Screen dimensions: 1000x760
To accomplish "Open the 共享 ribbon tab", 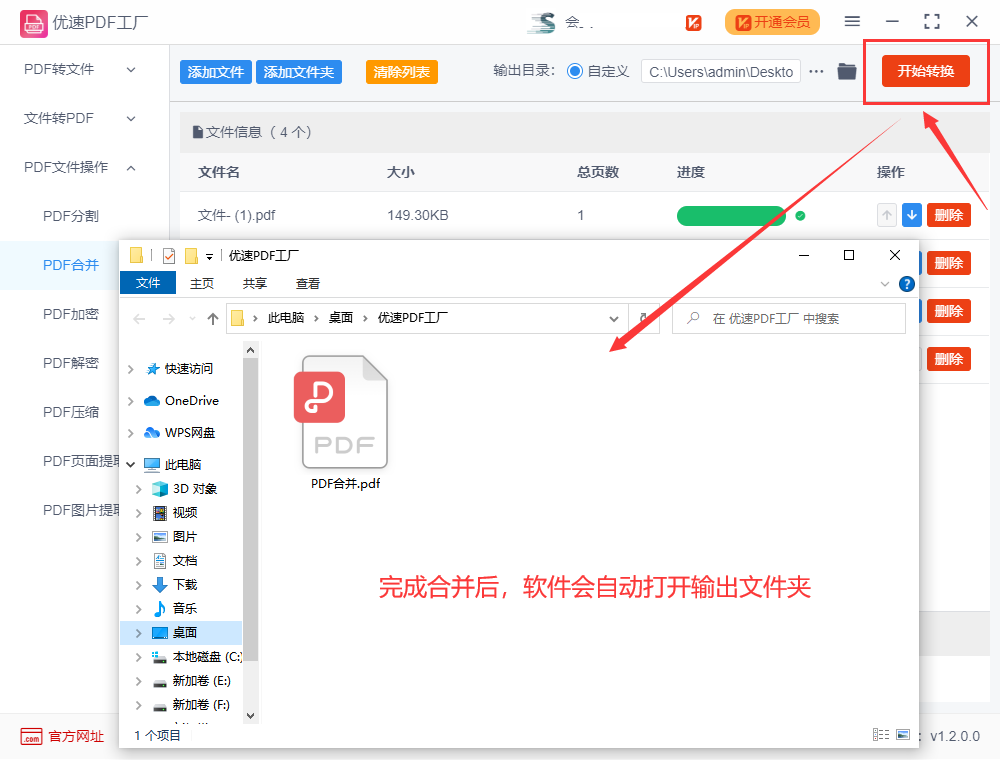I will click(x=254, y=284).
